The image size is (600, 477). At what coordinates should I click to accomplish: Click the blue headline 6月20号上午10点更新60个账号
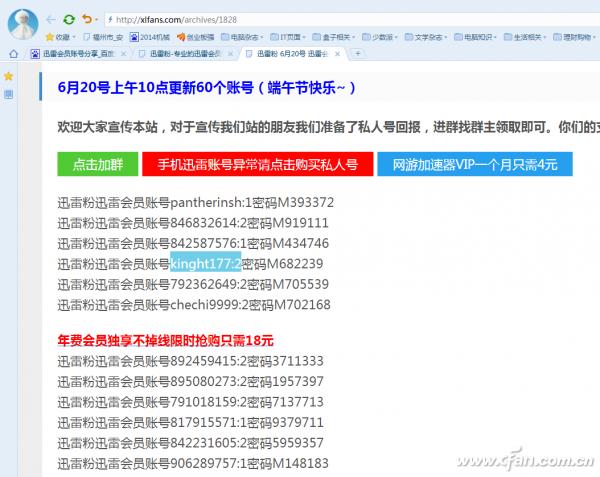[207, 88]
